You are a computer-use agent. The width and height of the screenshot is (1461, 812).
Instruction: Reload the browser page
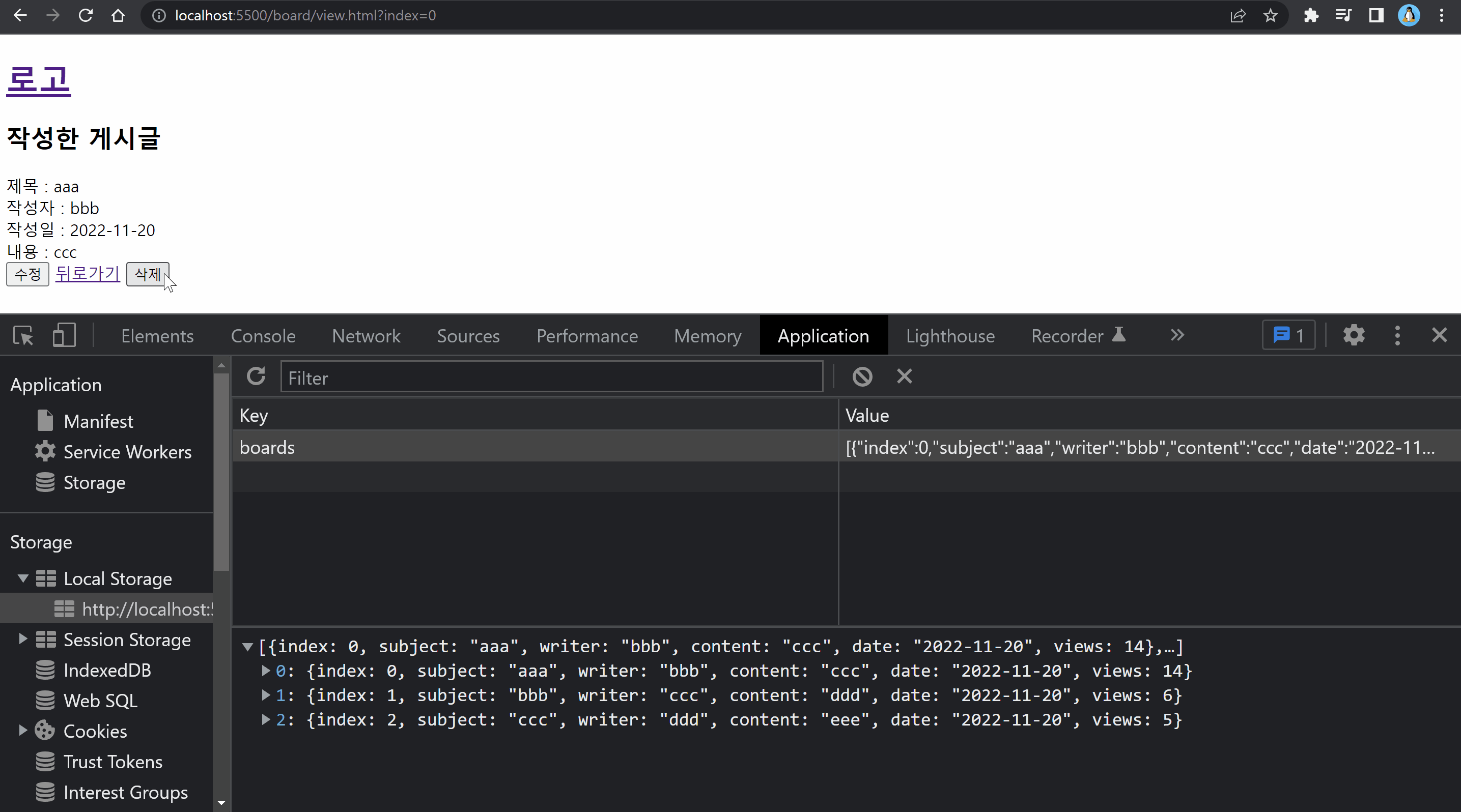(x=86, y=15)
